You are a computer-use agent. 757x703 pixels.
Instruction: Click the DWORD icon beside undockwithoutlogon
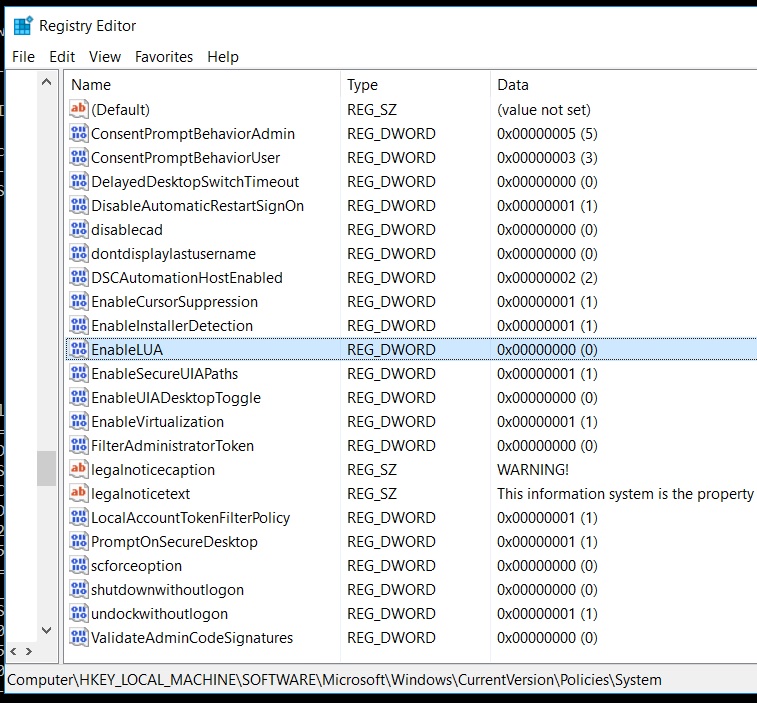[79, 614]
